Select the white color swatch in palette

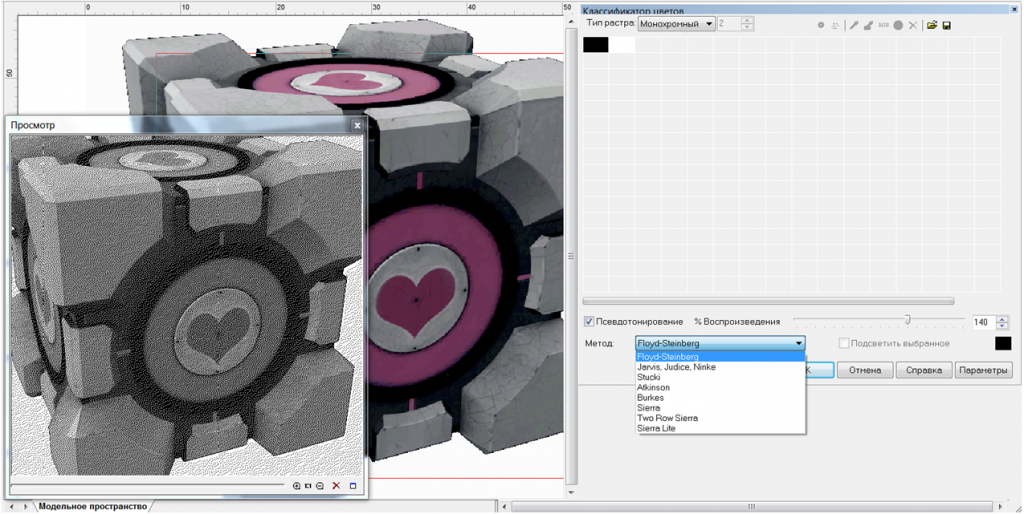point(622,44)
